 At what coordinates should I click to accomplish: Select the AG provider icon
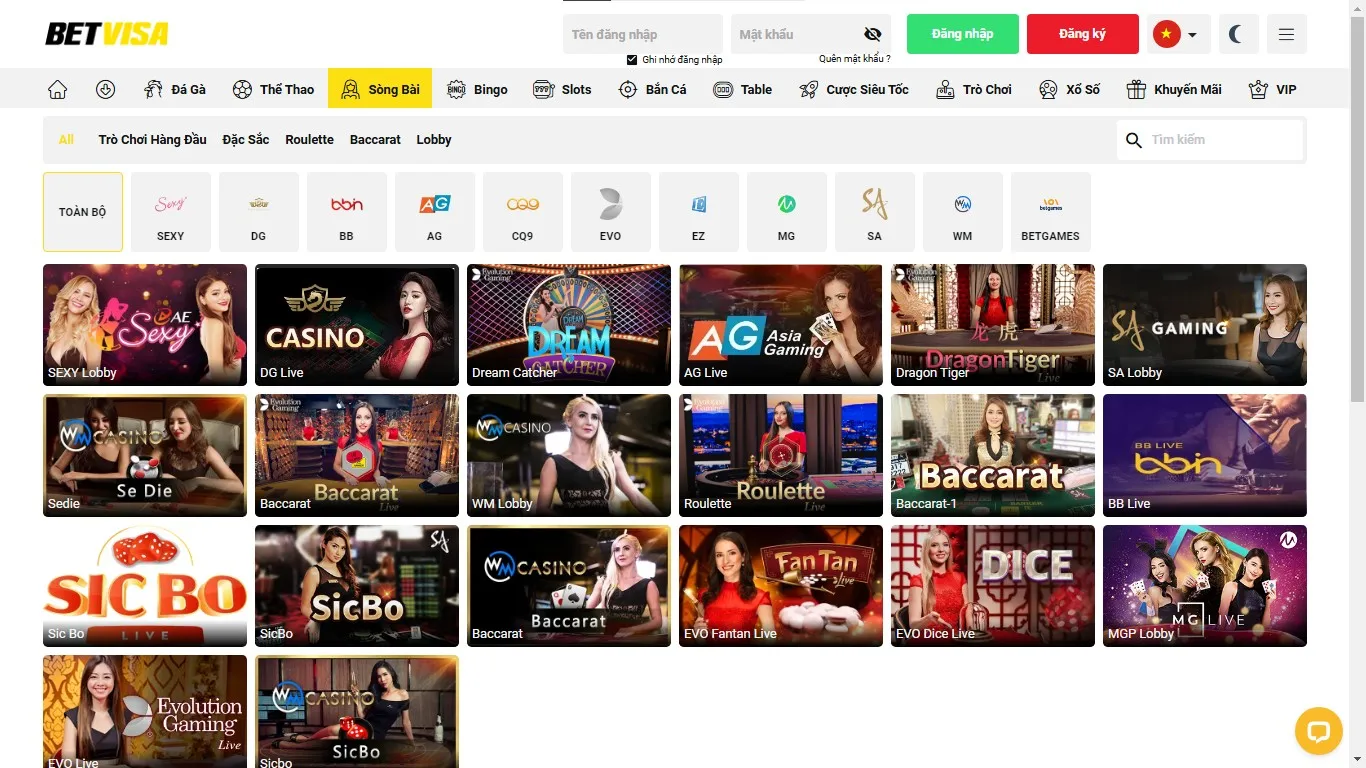[435, 212]
